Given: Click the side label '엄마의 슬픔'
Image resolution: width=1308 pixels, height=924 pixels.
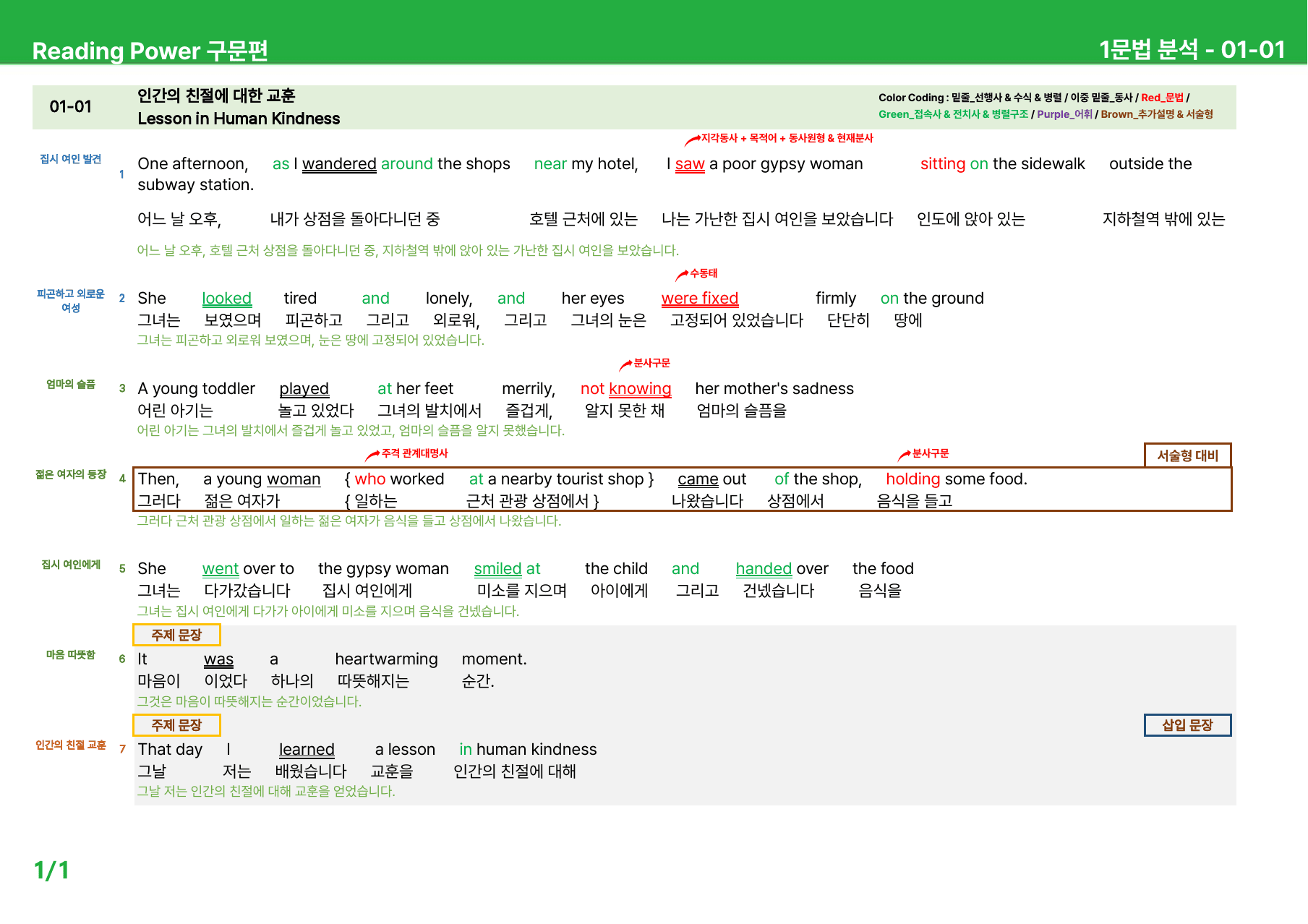Looking at the screenshot, I should pos(71,384).
